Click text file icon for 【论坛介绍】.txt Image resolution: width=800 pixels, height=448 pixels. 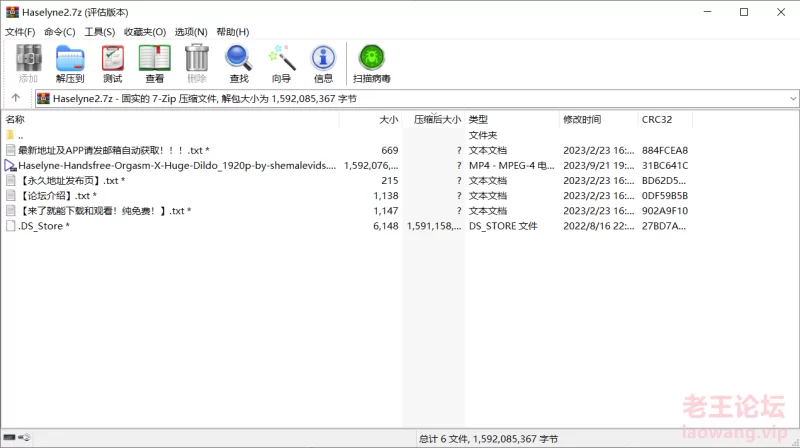(x=11, y=195)
